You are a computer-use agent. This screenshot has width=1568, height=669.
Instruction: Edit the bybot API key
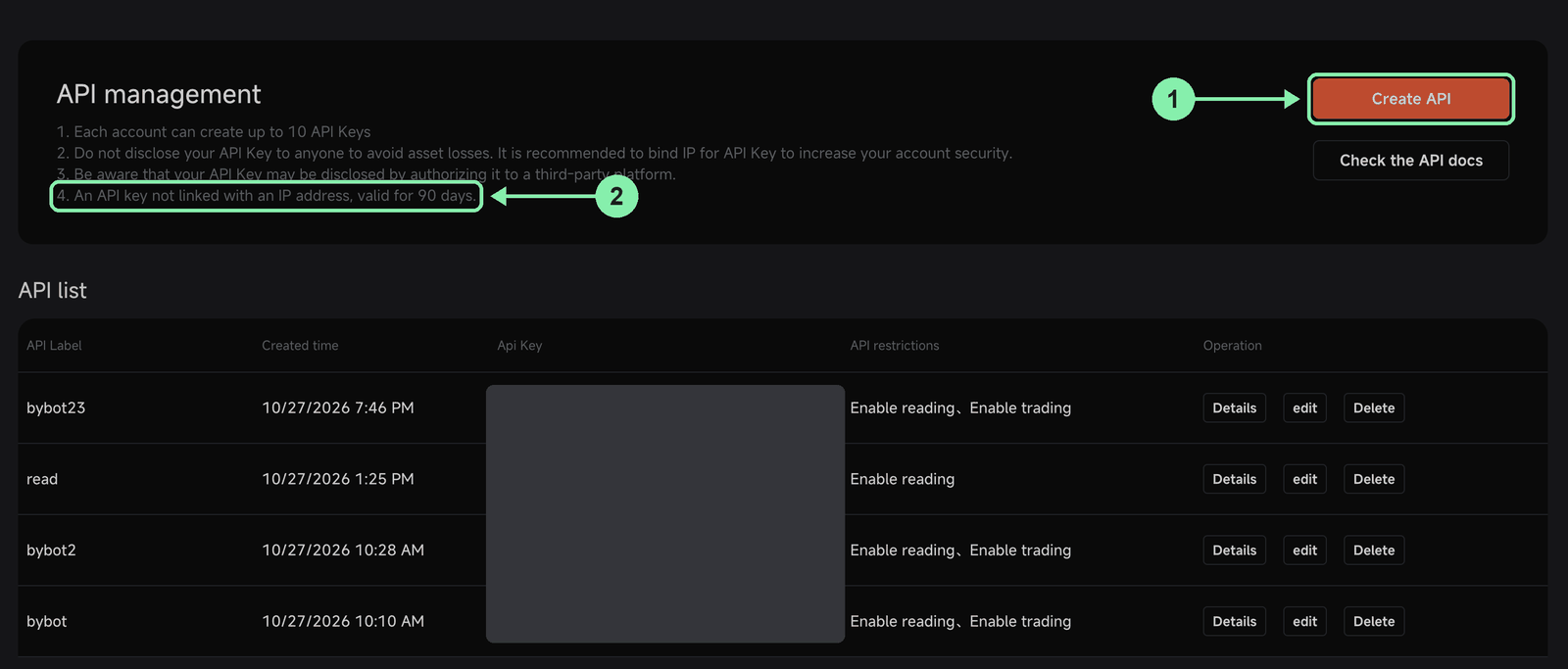tap(1305, 621)
